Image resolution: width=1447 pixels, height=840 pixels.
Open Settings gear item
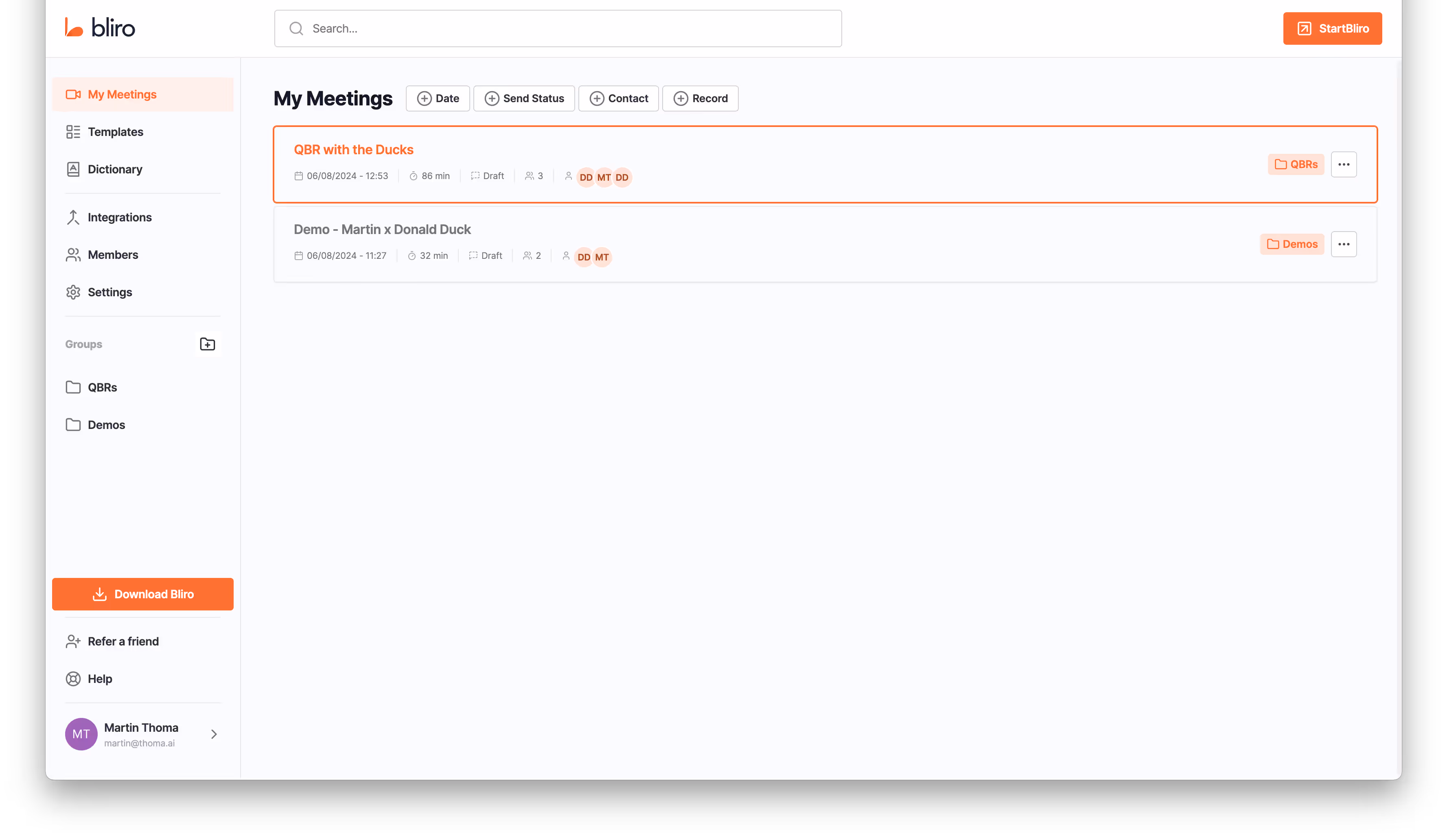tap(109, 292)
